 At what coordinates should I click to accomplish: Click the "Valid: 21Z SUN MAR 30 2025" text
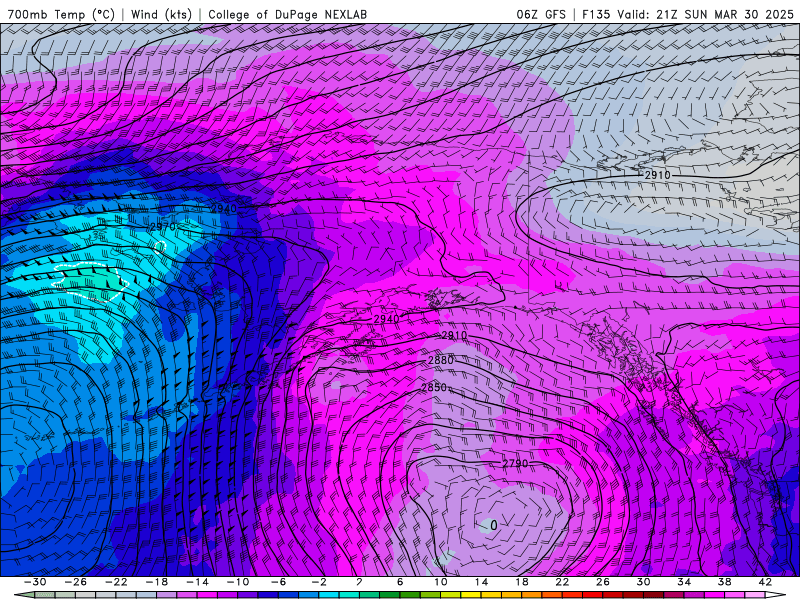[x=706, y=14]
